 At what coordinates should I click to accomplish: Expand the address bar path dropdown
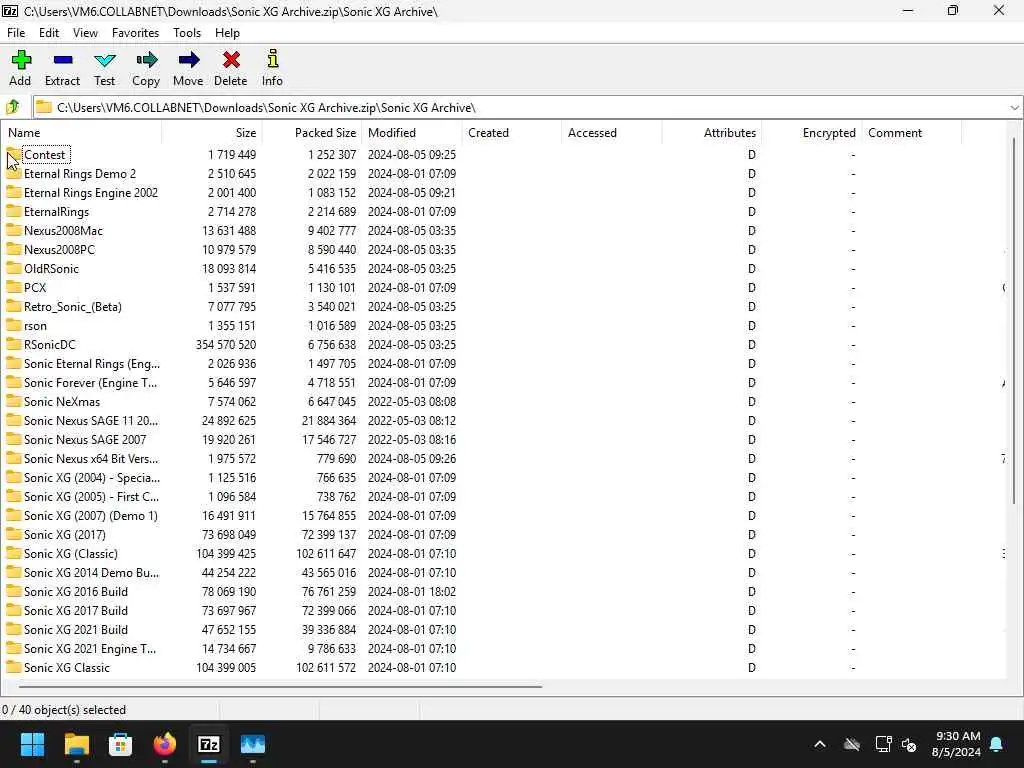point(1014,108)
